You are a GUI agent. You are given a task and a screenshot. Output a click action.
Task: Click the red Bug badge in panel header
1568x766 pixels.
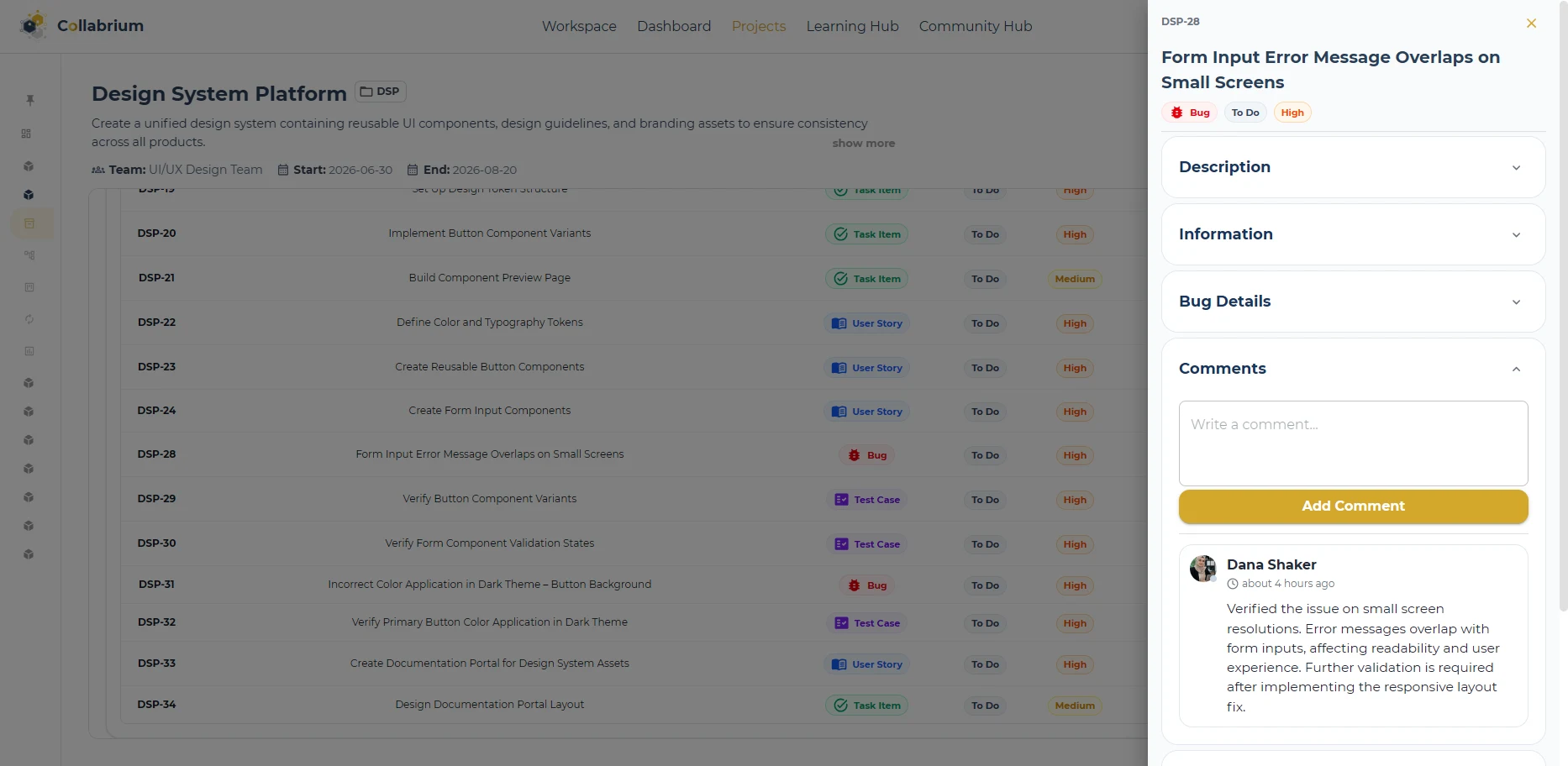pyautogui.click(x=1190, y=113)
